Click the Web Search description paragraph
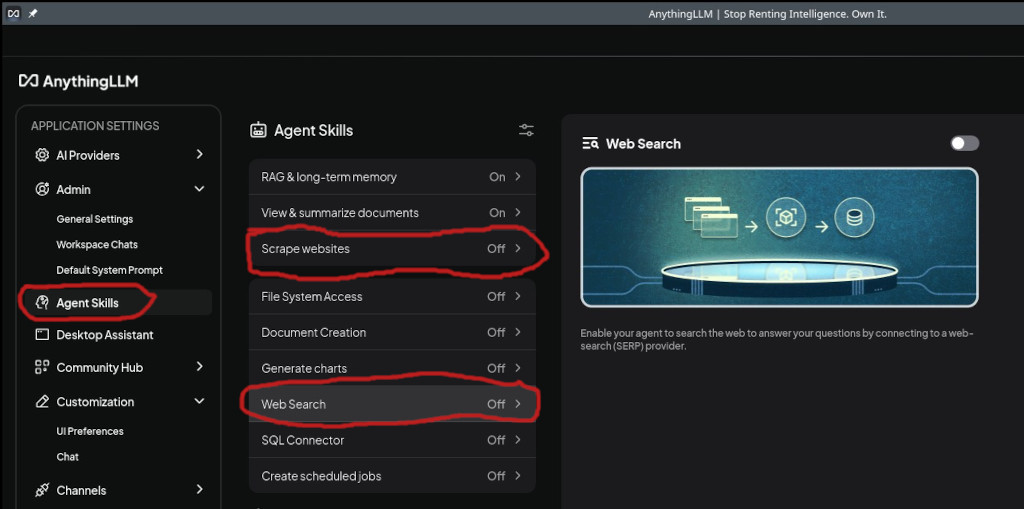The image size is (1024, 509). [776, 340]
